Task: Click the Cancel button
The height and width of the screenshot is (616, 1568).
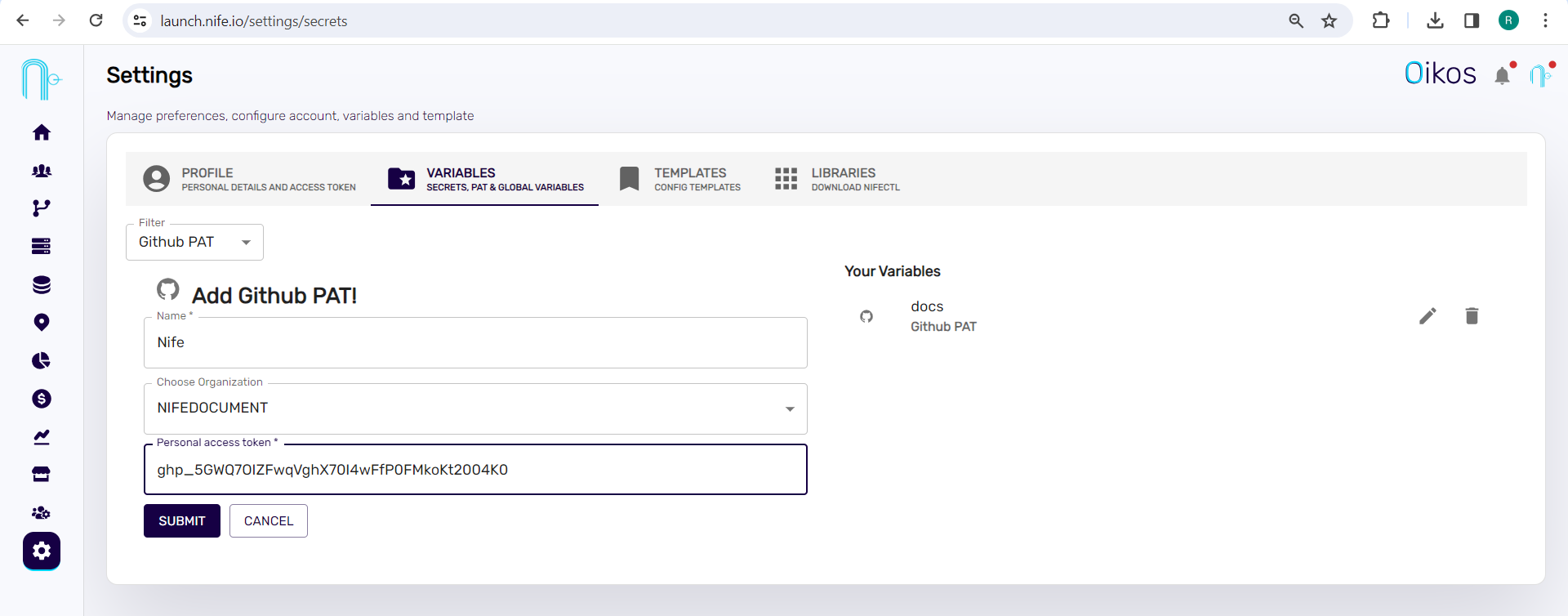Action: pyautogui.click(x=268, y=521)
